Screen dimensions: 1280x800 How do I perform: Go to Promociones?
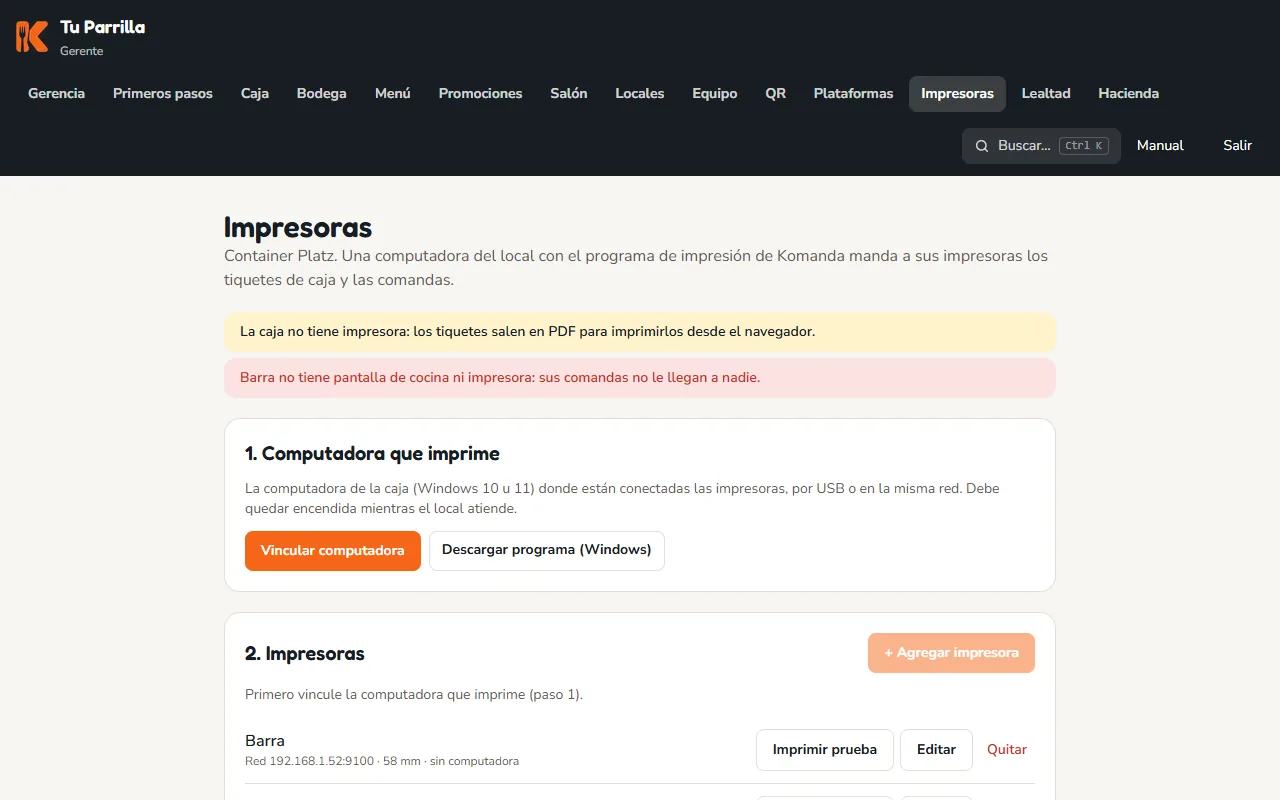pyautogui.click(x=481, y=94)
